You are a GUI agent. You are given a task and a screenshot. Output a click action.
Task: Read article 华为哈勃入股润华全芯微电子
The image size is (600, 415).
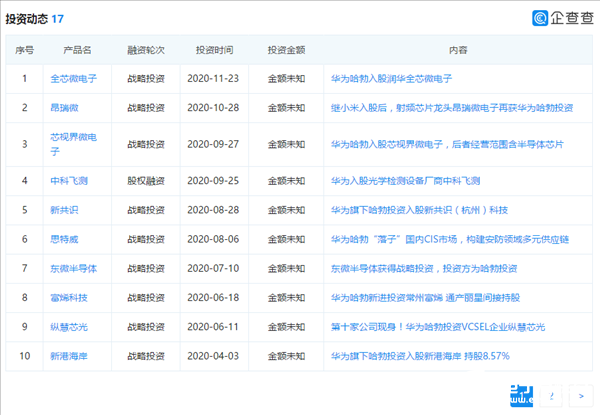point(391,79)
